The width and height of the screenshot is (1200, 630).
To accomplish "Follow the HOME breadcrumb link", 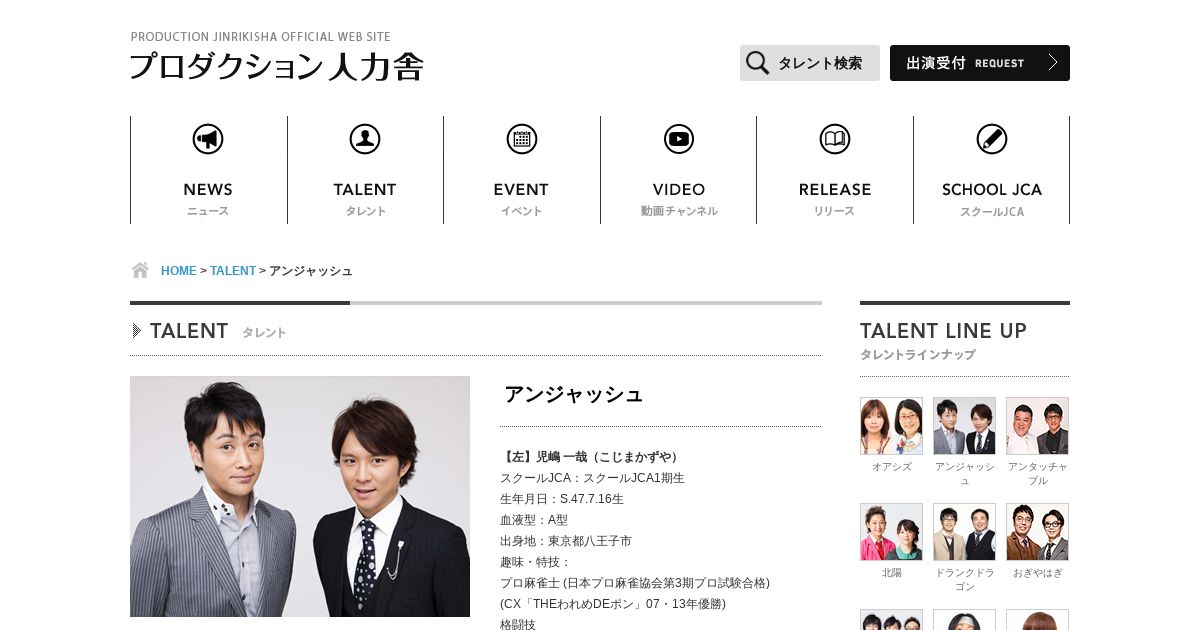I will click(x=179, y=271).
